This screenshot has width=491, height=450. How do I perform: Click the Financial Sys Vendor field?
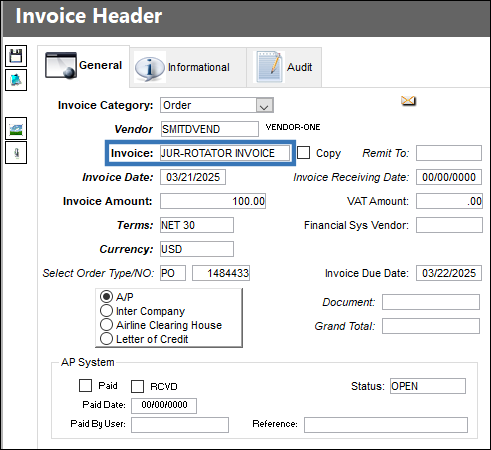coord(449,225)
